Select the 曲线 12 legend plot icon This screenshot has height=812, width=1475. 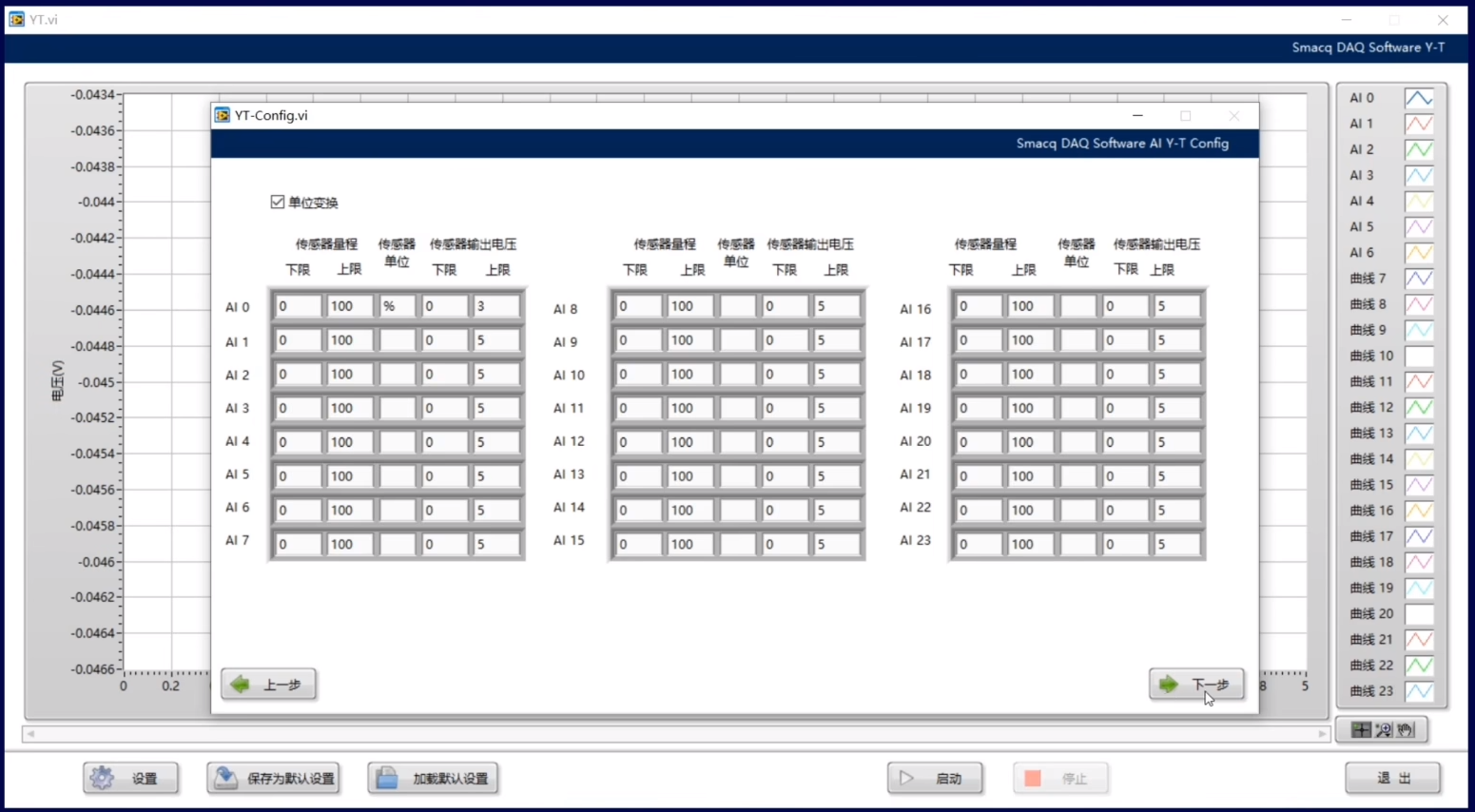pos(1419,407)
